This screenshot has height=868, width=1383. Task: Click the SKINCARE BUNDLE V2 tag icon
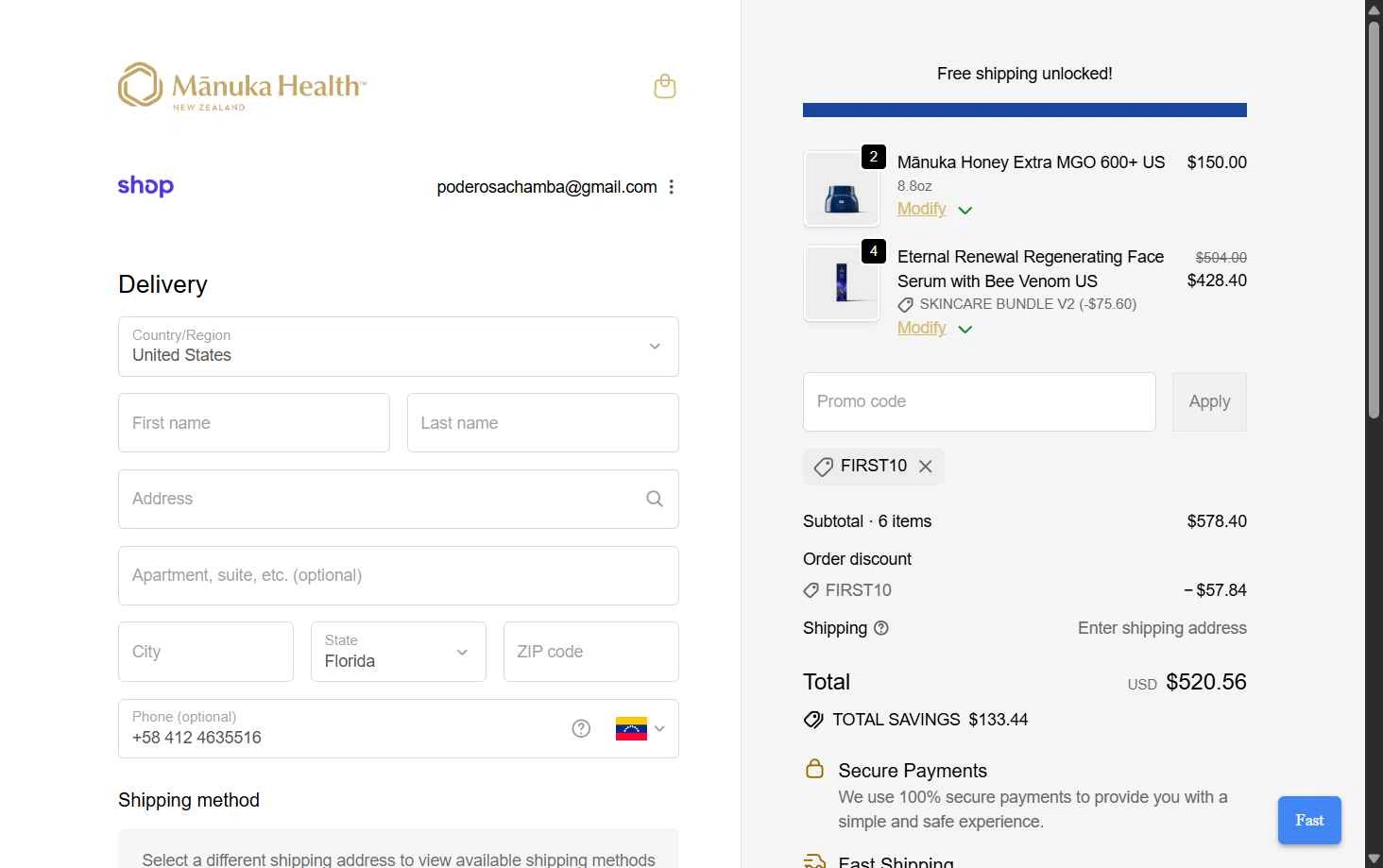pos(905,305)
